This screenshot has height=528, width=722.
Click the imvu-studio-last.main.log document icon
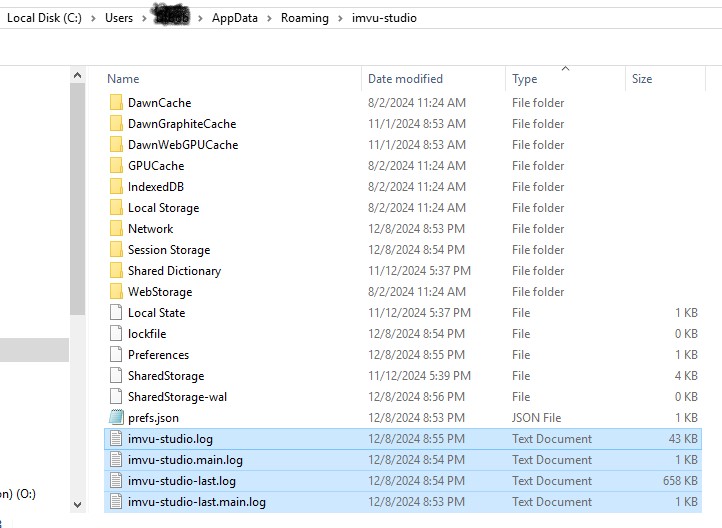coord(116,502)
